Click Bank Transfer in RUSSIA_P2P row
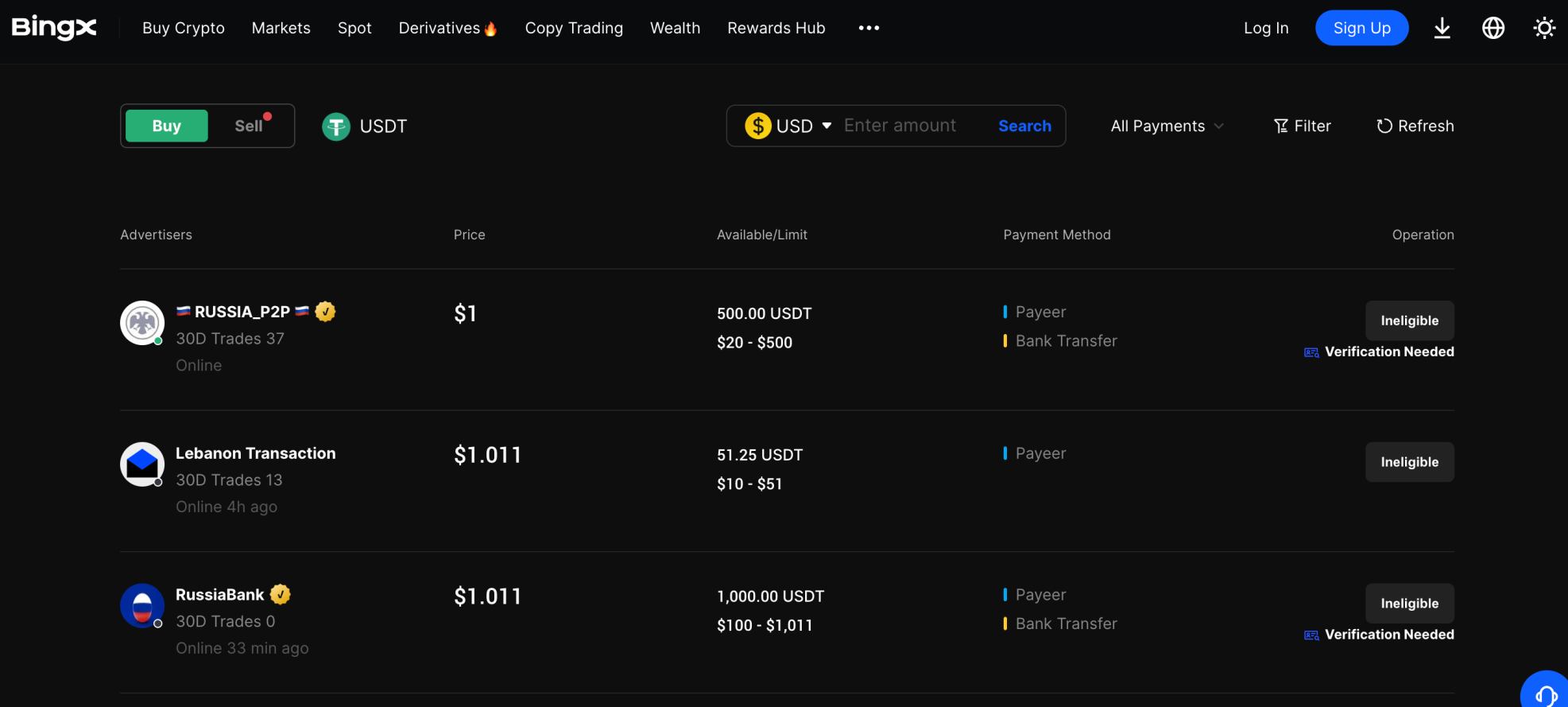 [1067, 341]
